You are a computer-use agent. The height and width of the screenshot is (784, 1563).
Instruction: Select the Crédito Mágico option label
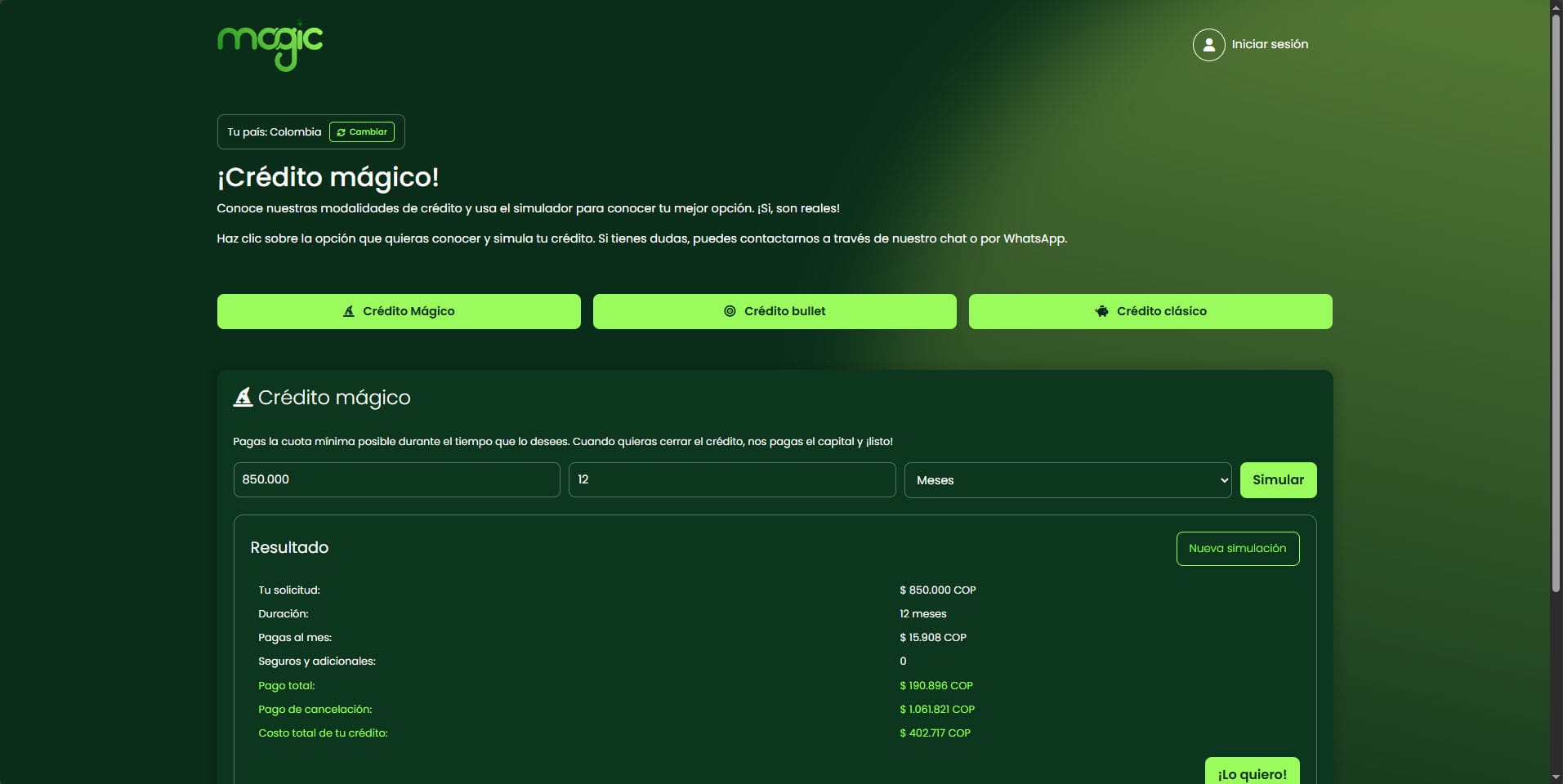click(x=409, y=311)
